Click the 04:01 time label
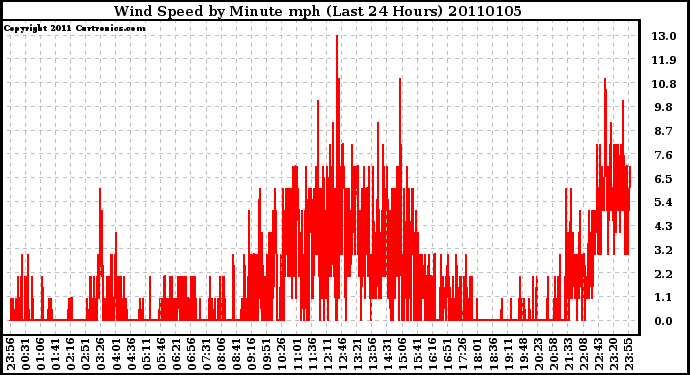Screen dimensions: 690x375 (x=116, y=355)
